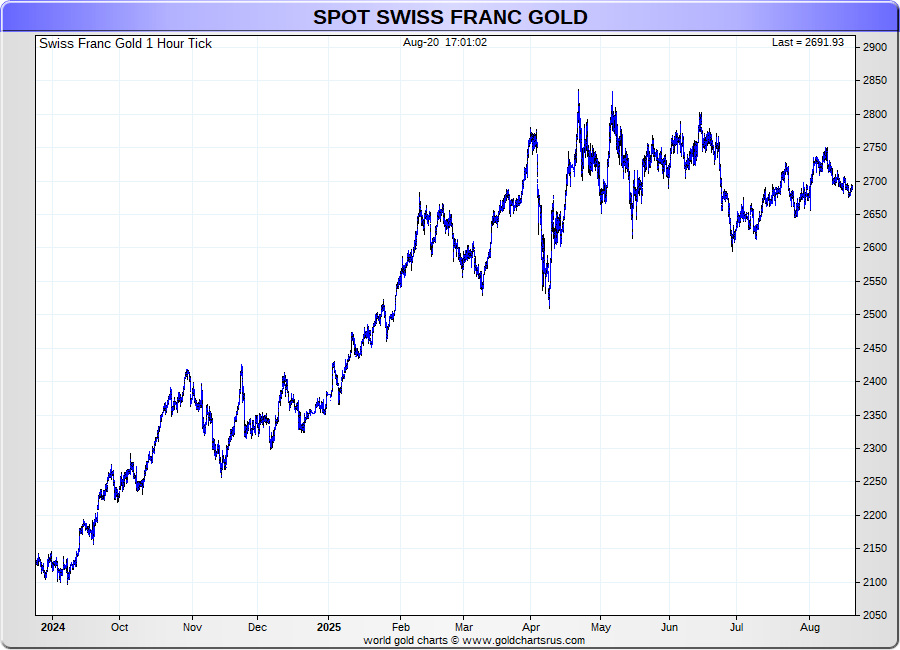
Task: Click the 2750 price axis label
Action: (x=875, y=148)
